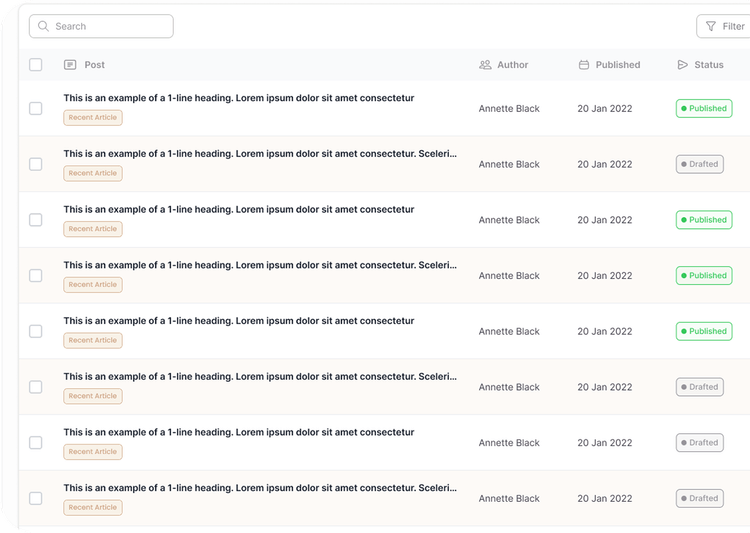Screen dimensions: 750x533
Task: Click the Drafted badge in the sixth row
Action: (700, 387)
